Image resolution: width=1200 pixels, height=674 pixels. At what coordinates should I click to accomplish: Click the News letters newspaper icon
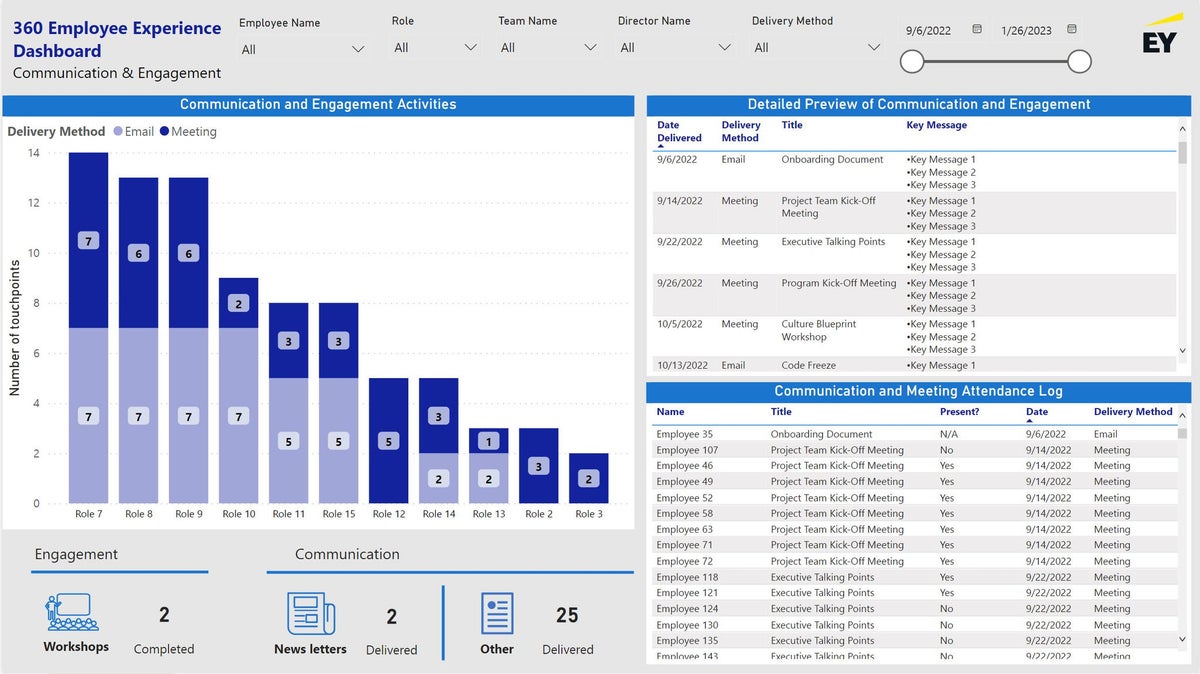(x=310, y=613)
